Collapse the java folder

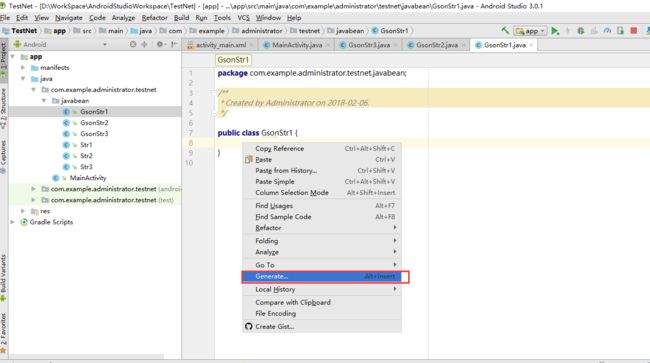tap(23, 78)
